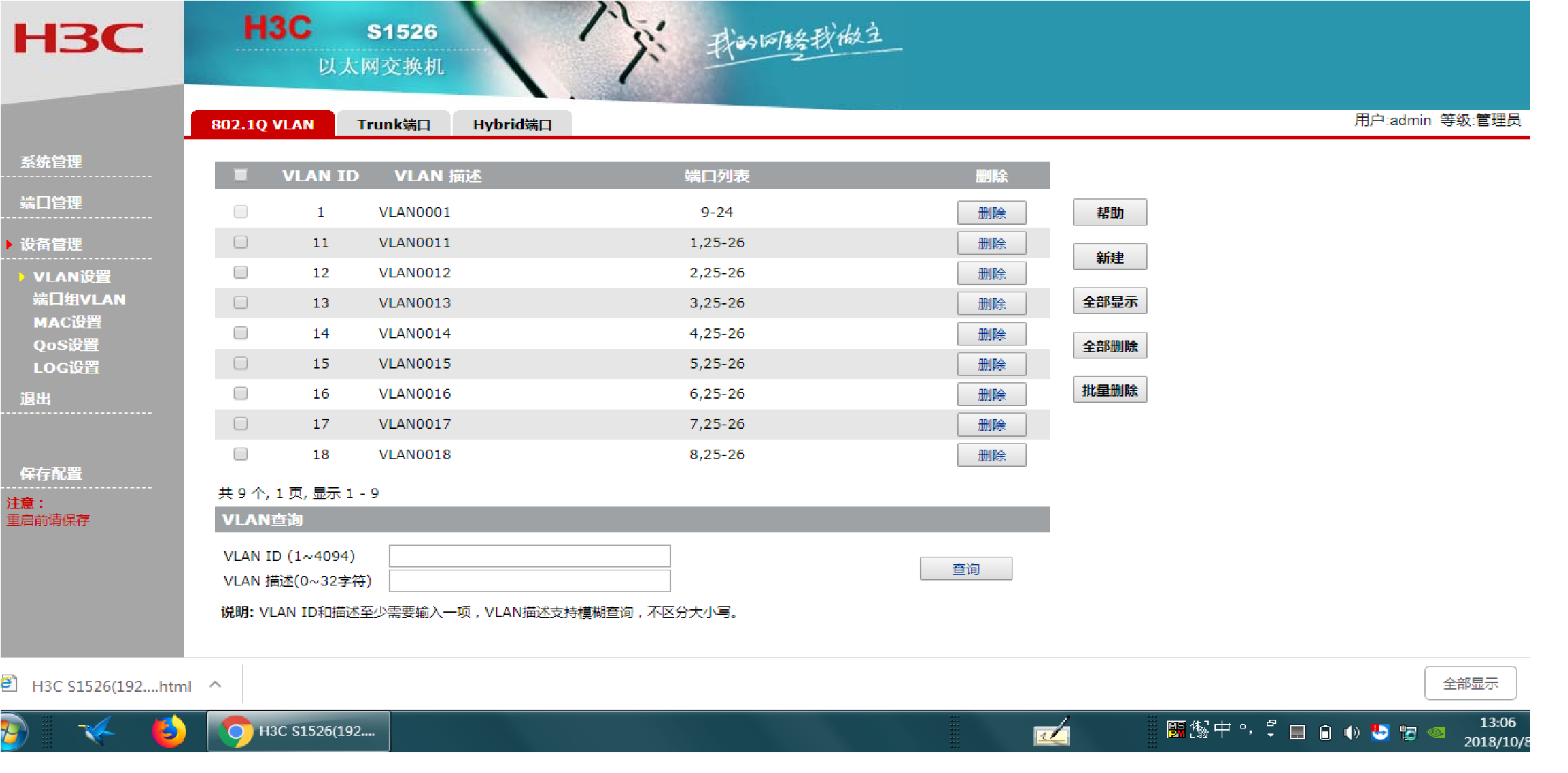Click 新建 to create a VLAN
The width and height of the screenshot is (1568, 773).
point(1110,257)
